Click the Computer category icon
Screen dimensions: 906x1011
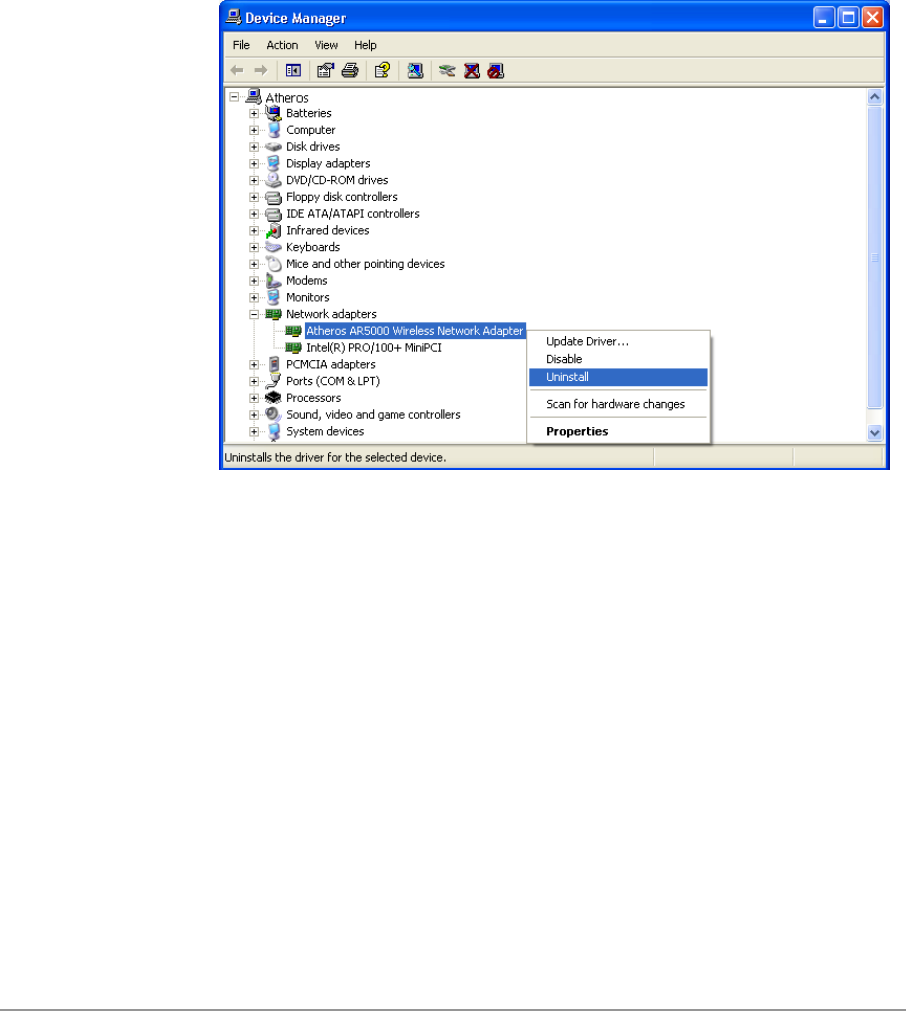tap(273, 130)
